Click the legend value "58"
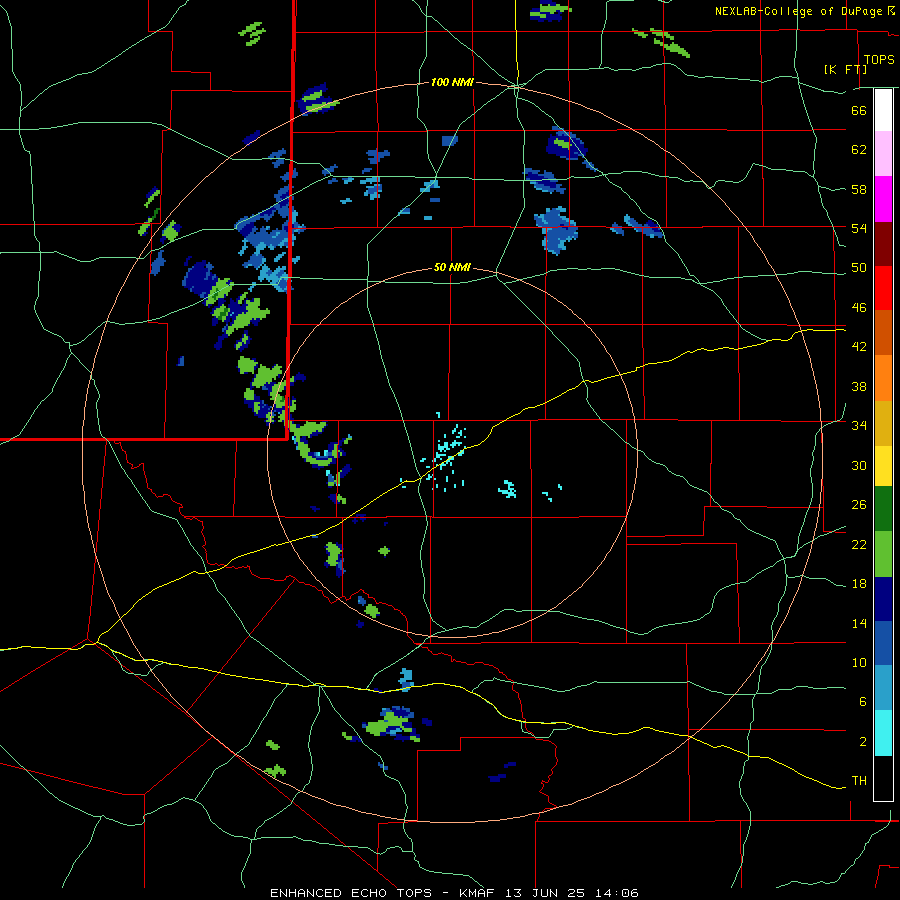Viewport: 900px width, 900px height. point(859,189)
